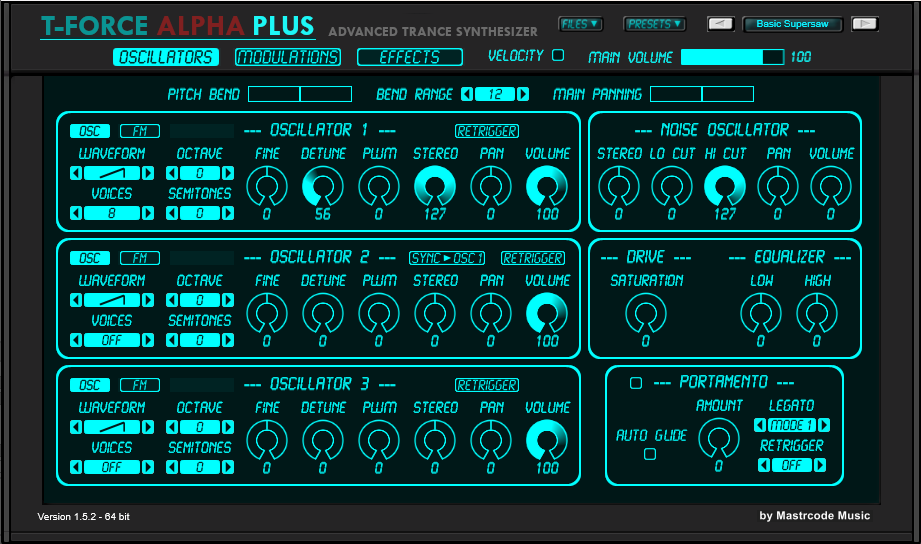
Task: Select previous waveform for Oscillator 1
Action: pos(76,173)
